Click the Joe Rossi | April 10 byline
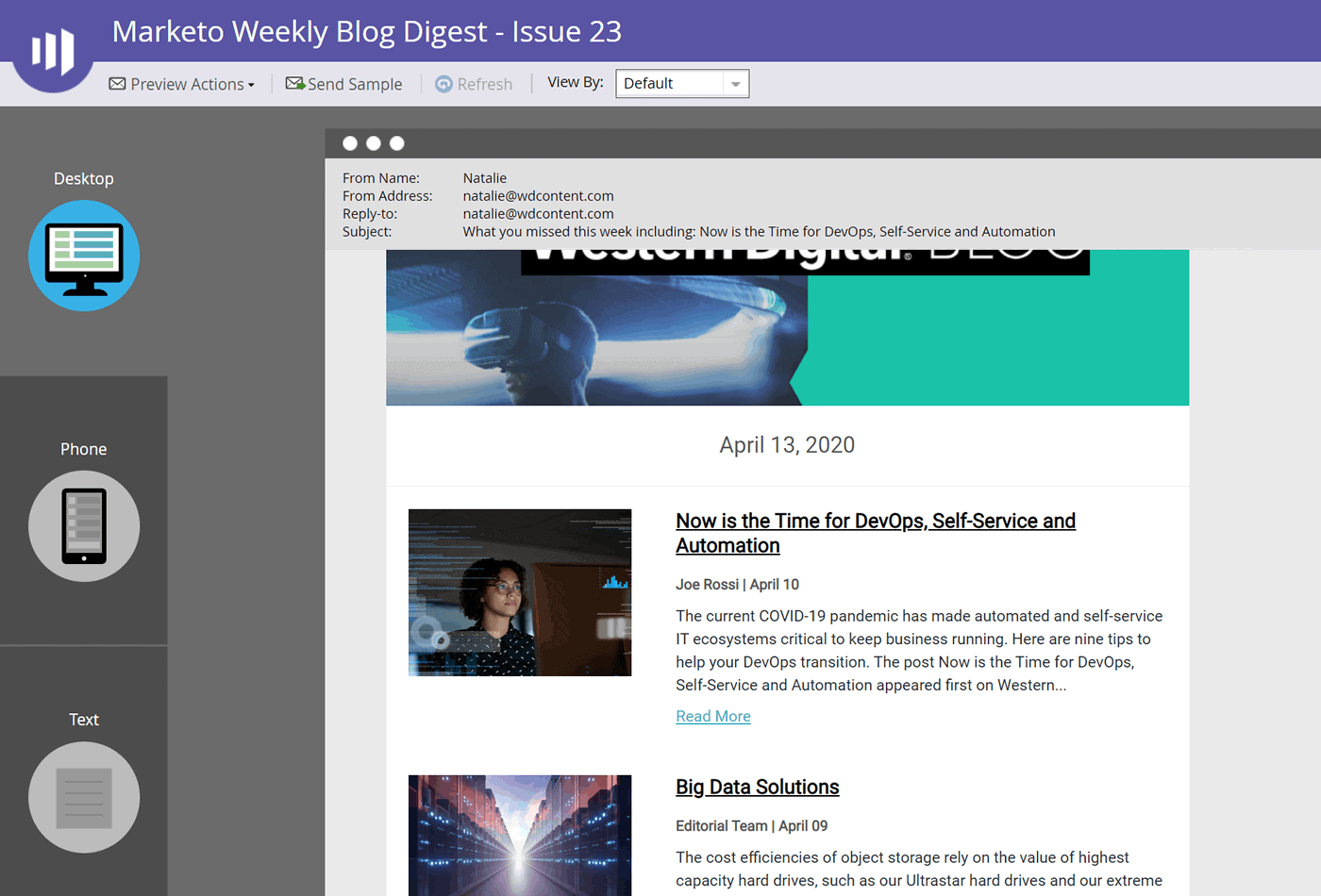 (738, 585)
